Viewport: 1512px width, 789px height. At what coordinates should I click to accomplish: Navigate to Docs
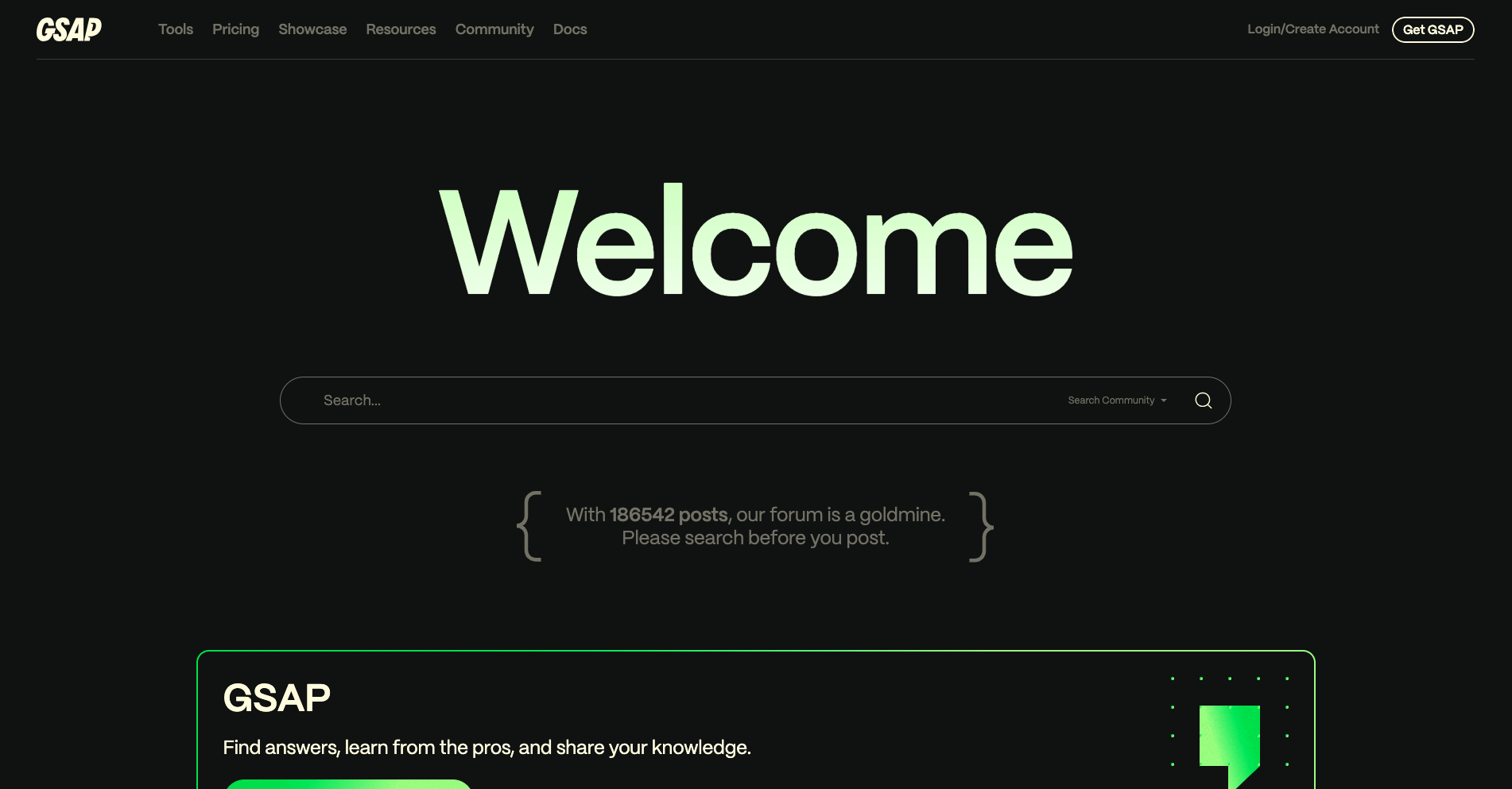(x=570, y=29)
